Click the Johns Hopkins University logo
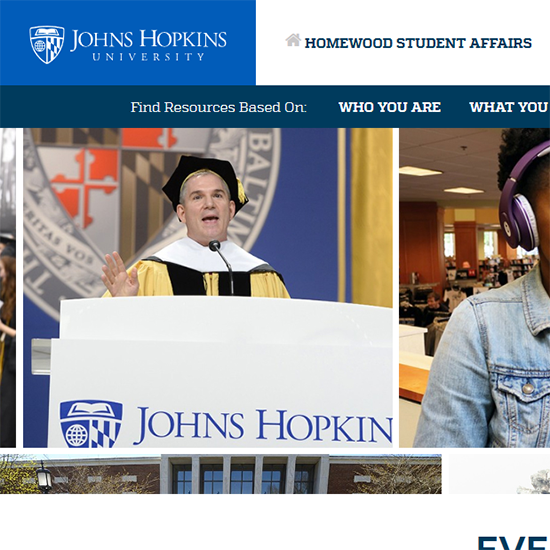The height and width of the screenshot is (550, 550). [x=128, y=45]
